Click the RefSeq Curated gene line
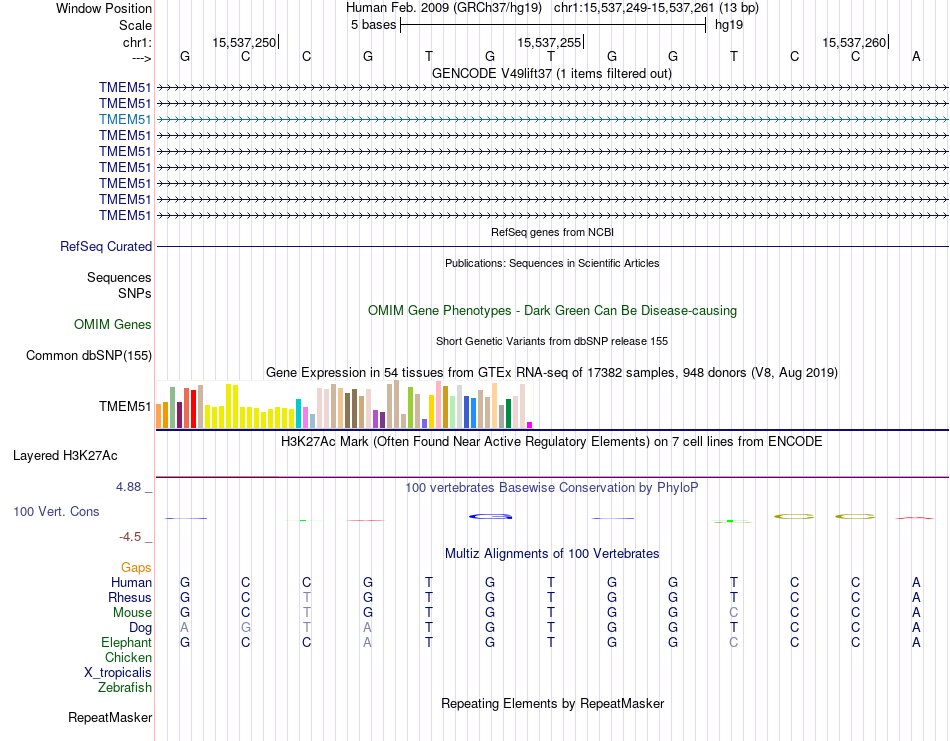This screenshot has height=741, width=950. [552, 247]
